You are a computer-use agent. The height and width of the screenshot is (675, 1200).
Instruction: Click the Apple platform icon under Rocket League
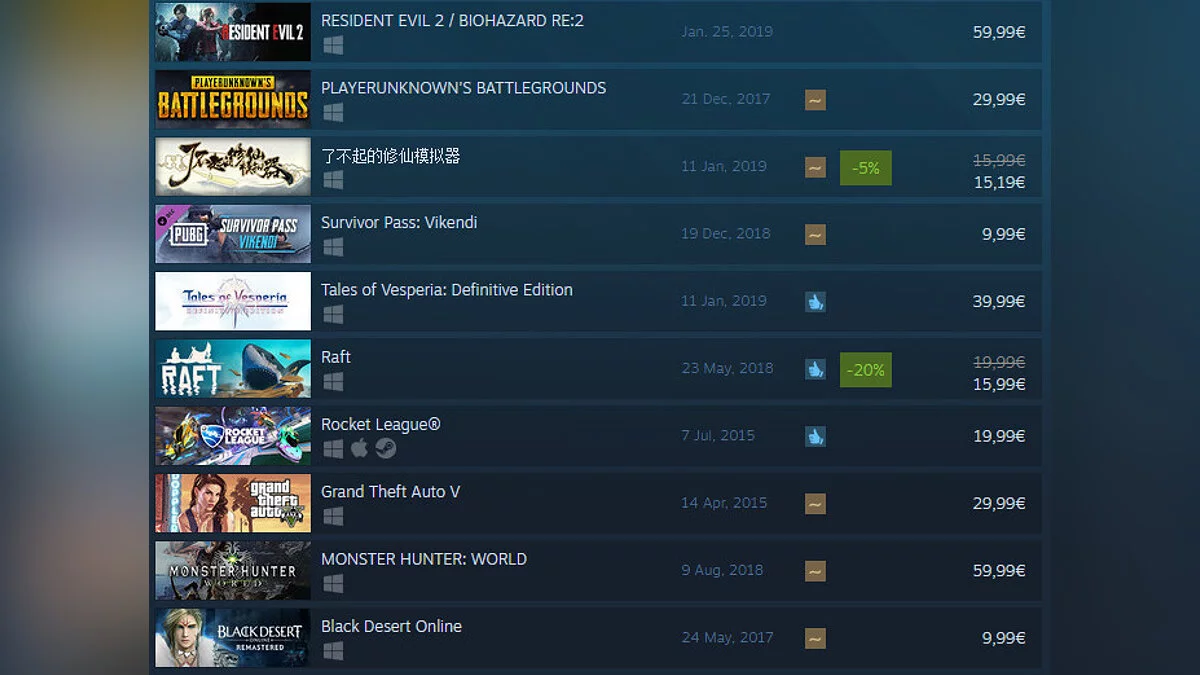[359, 449]
